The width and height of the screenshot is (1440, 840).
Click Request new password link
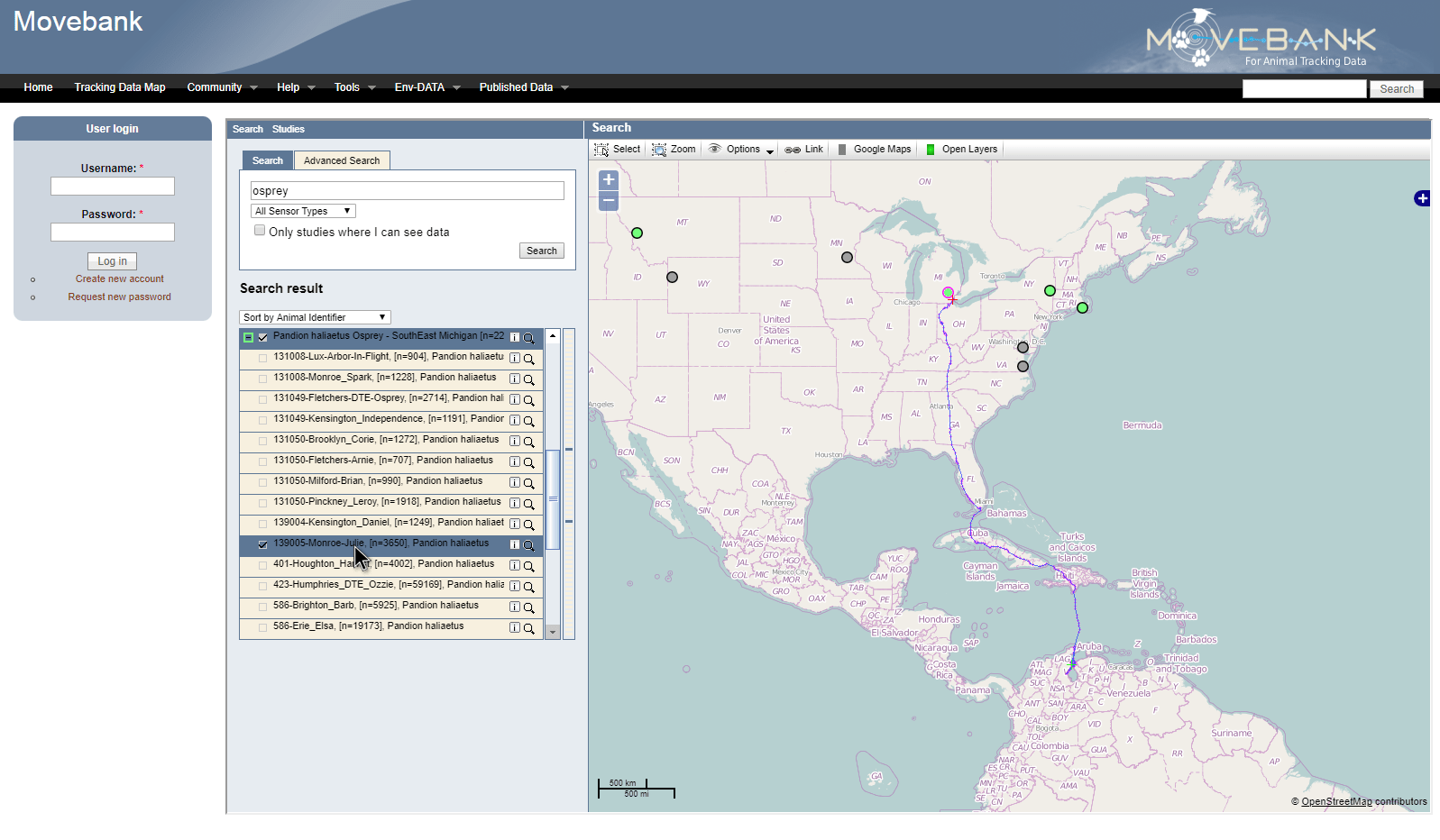[120, 297]
